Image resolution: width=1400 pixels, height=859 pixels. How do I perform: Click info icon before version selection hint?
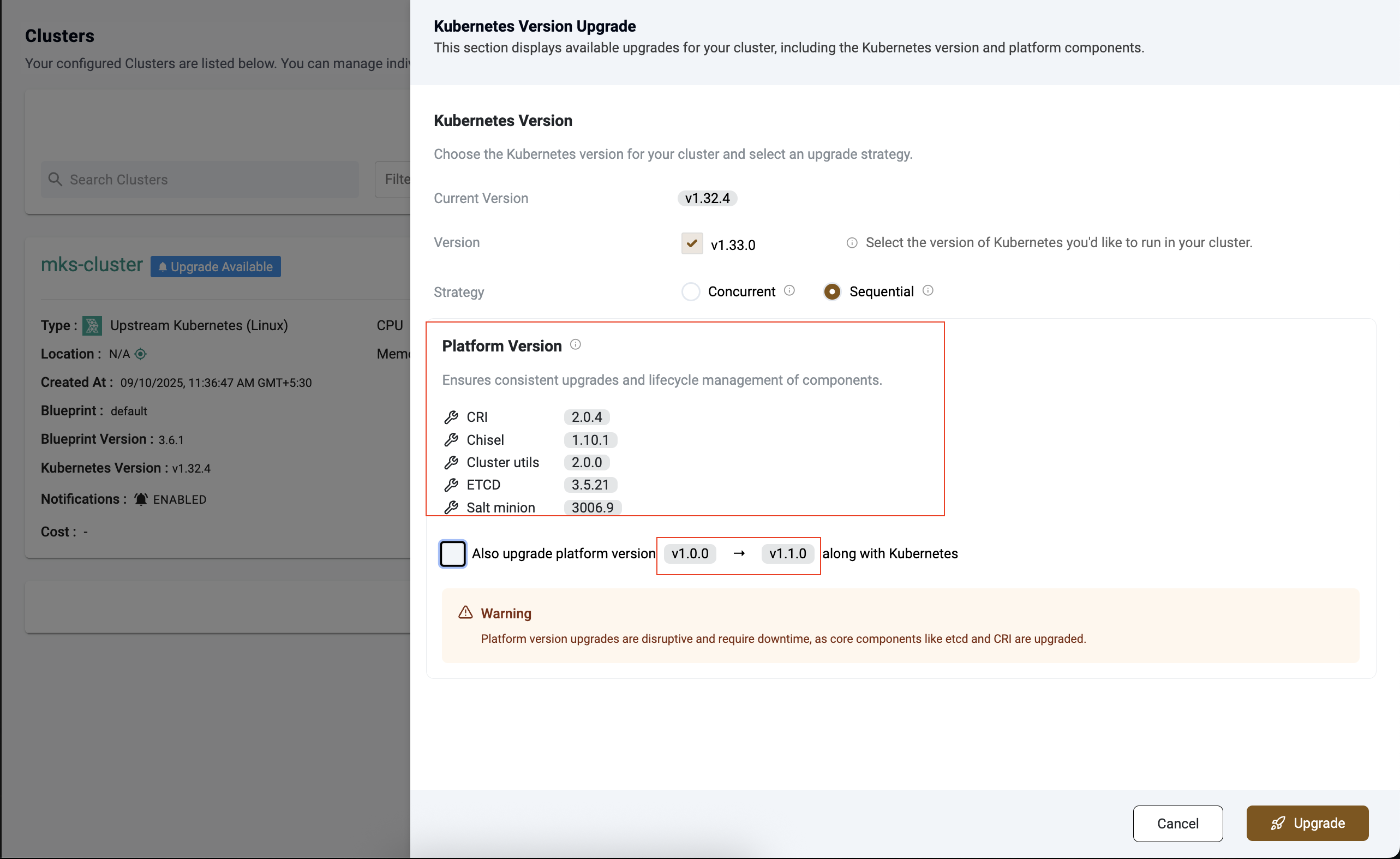(x=852, y=243)
